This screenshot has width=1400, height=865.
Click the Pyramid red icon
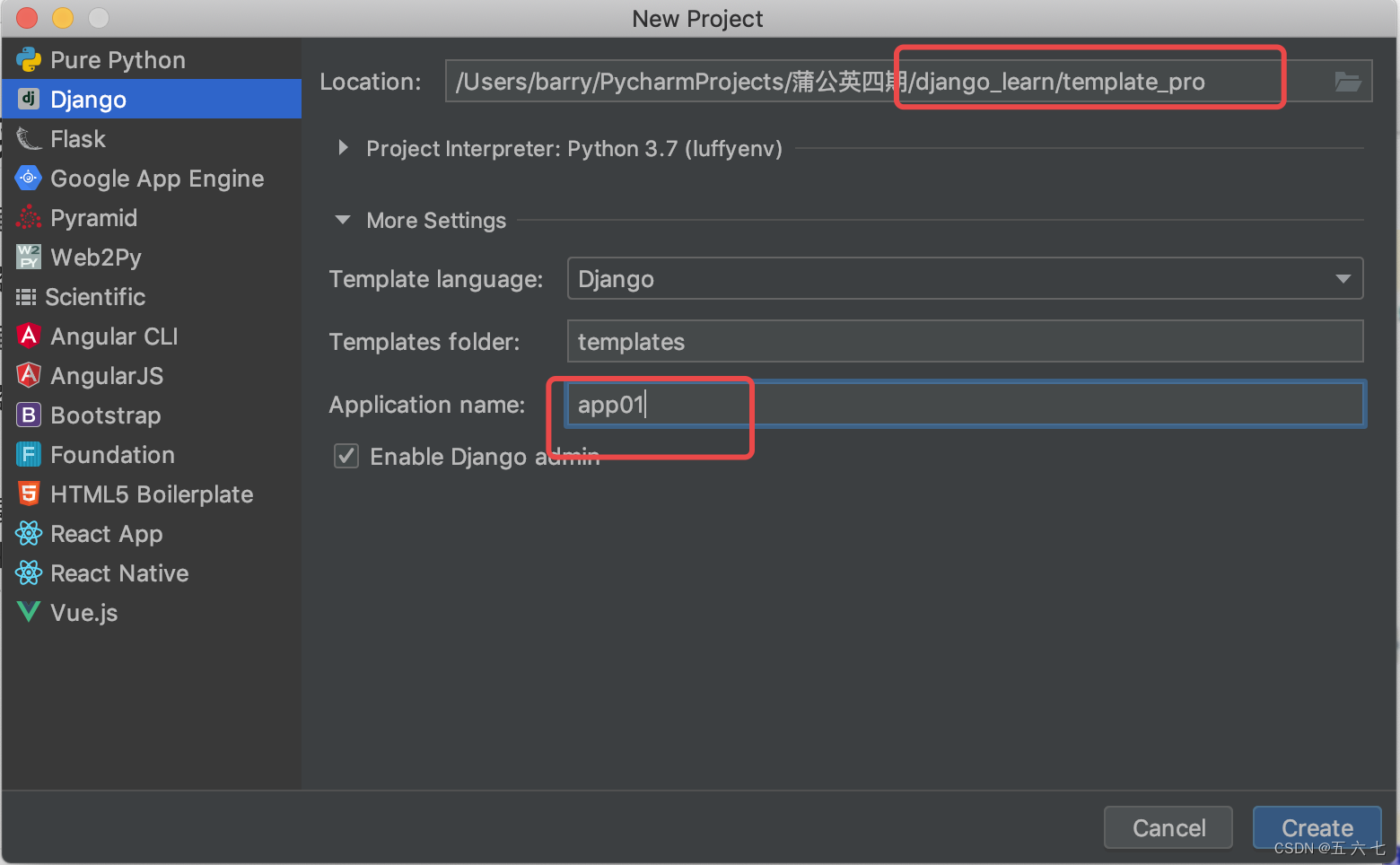[29, 217]
